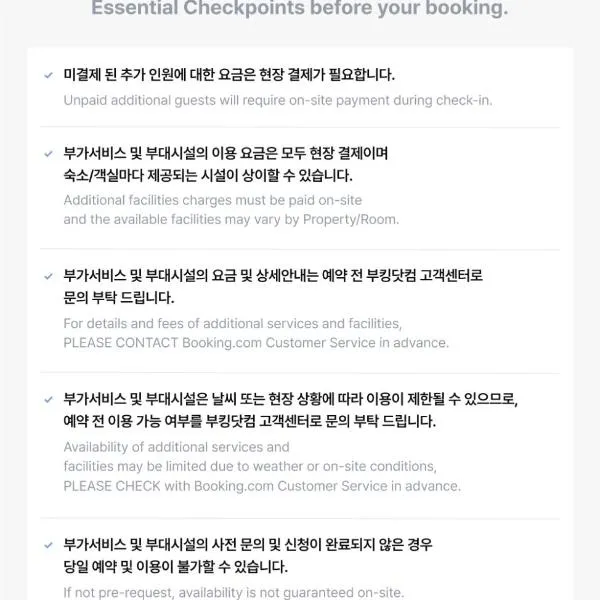
Task: Click checkmark beside weather limitation notice
Action: pos(48,400)
